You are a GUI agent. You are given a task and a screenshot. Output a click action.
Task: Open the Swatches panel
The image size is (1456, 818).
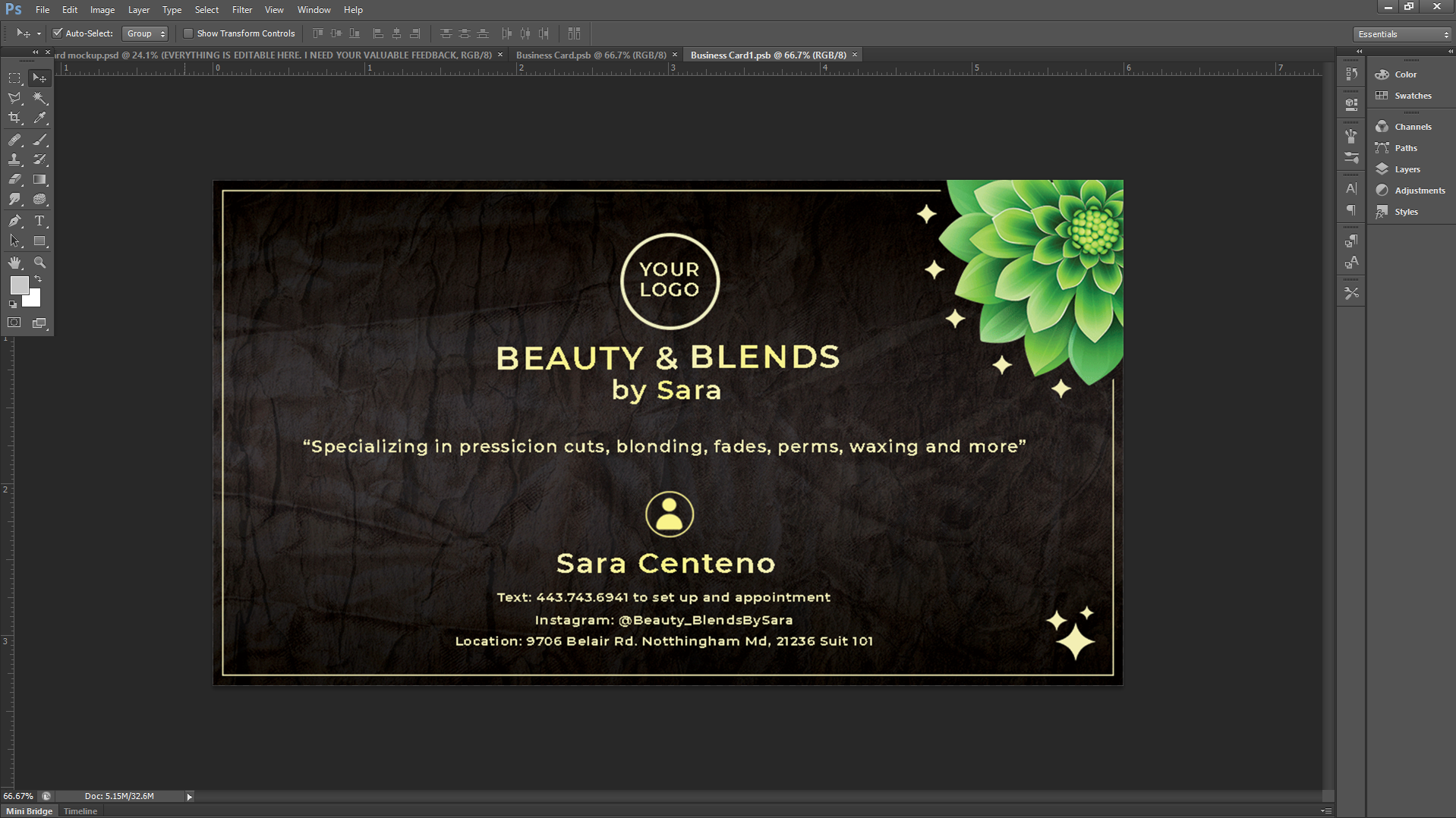(x=1412, y=96)
